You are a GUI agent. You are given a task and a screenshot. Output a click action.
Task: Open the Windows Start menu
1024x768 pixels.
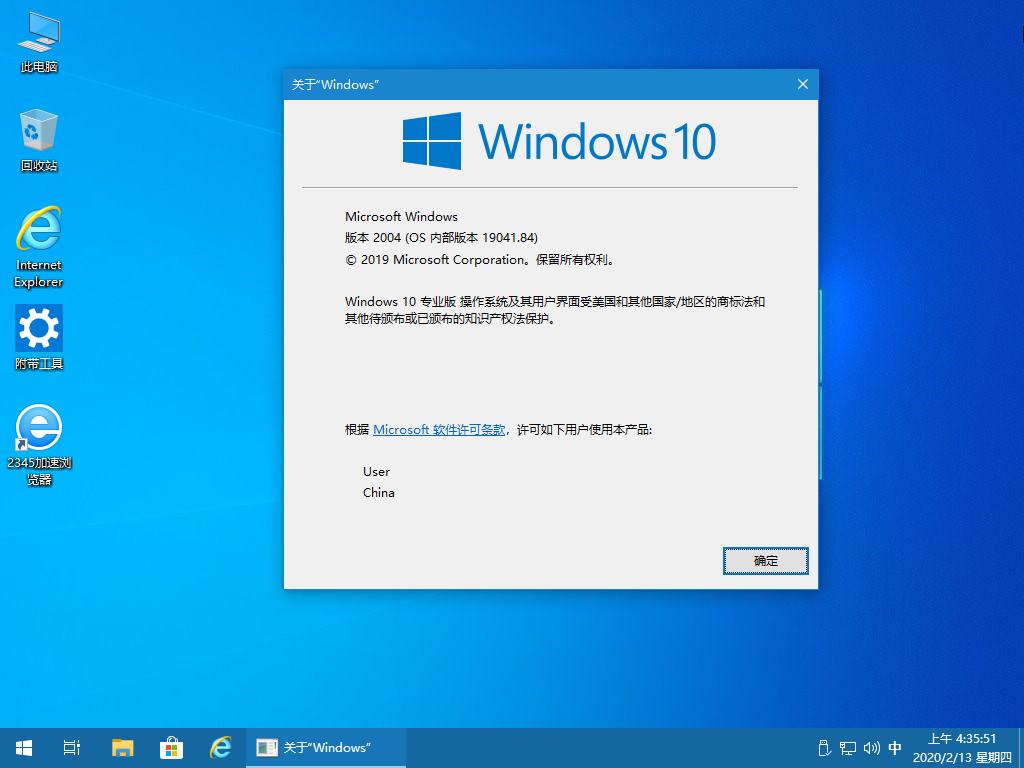24,748
